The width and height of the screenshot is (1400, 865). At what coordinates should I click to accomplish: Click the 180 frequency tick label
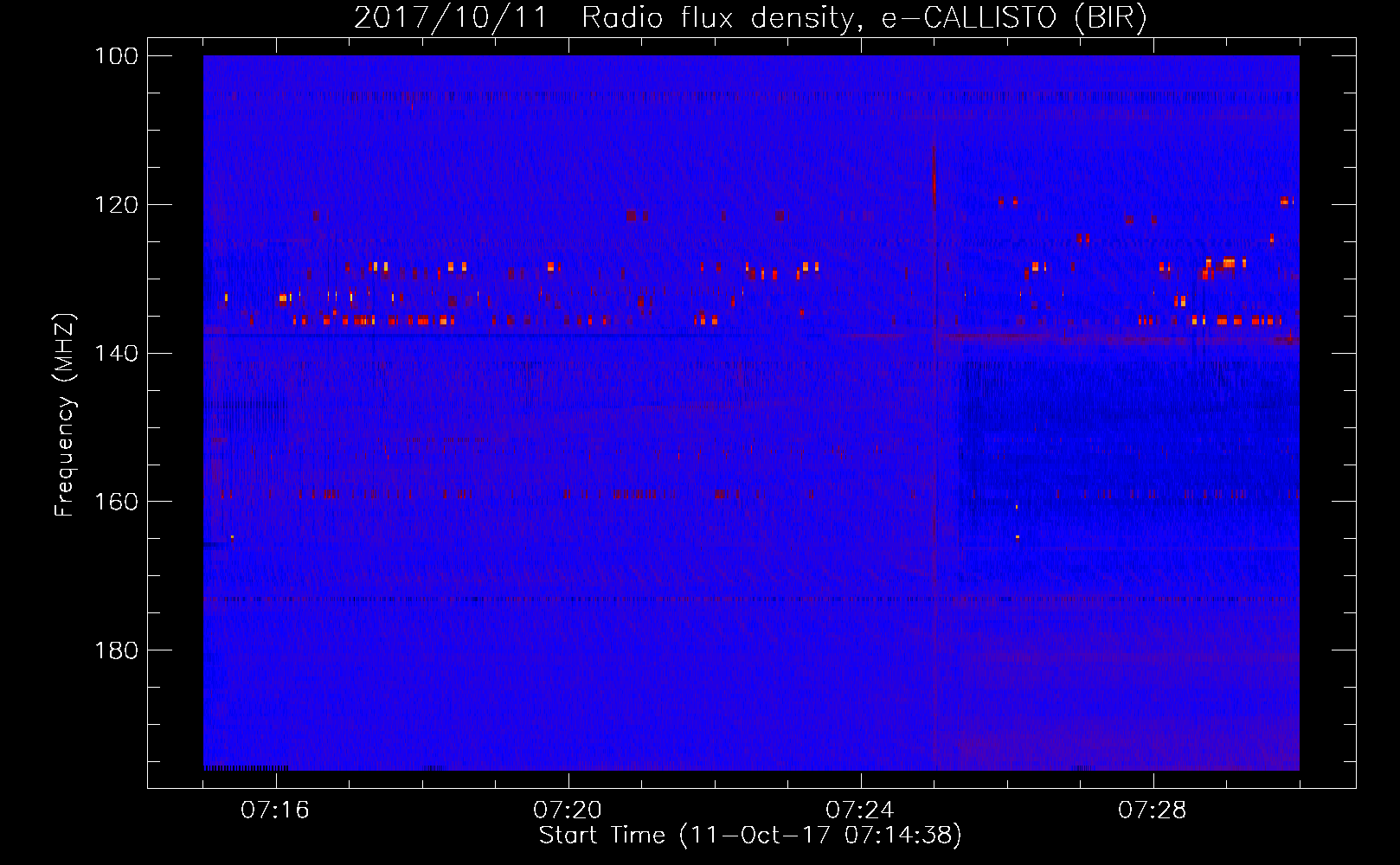pyautogui.click(x=116, y=650)
